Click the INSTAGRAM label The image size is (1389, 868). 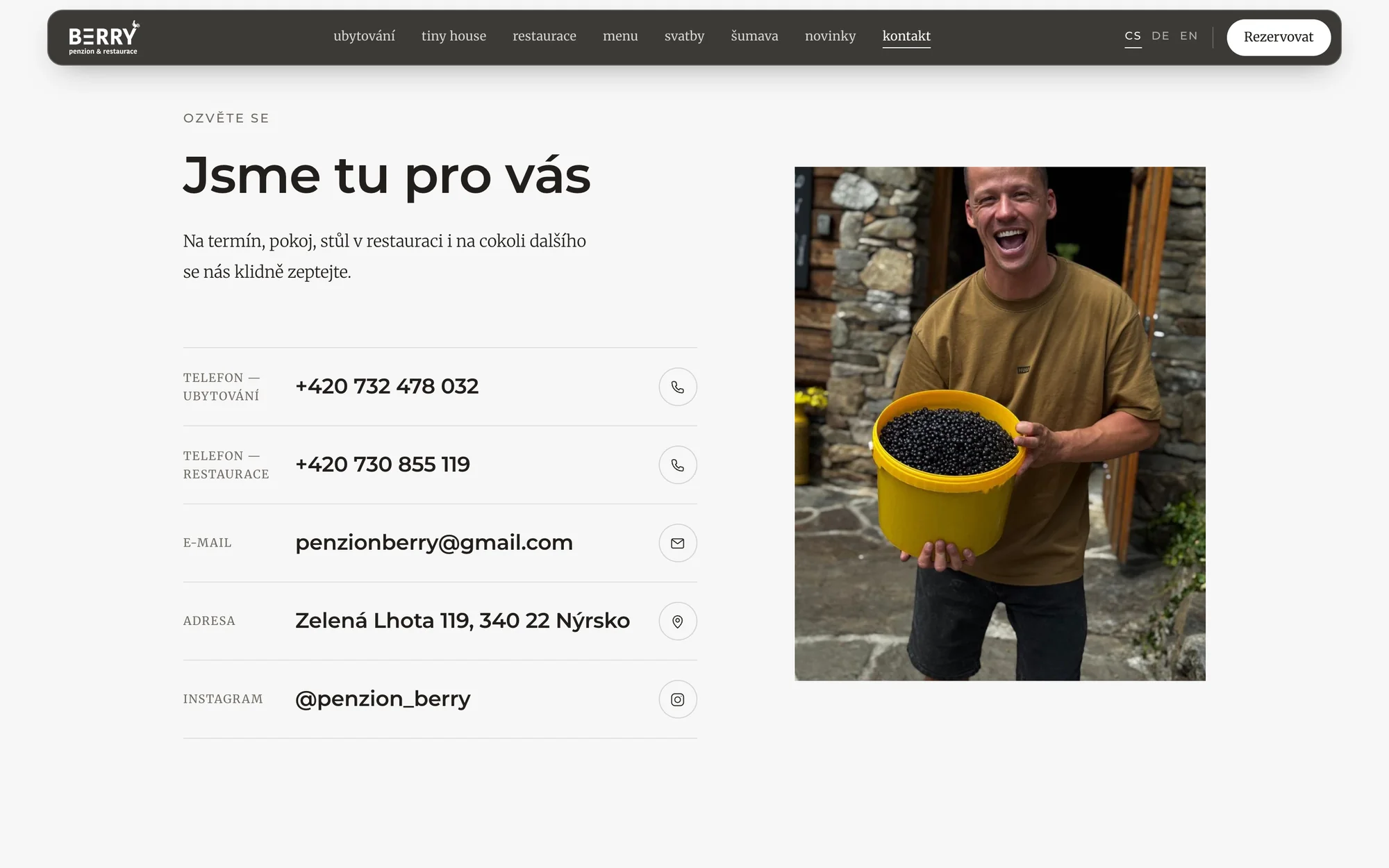tap(223, 699)
